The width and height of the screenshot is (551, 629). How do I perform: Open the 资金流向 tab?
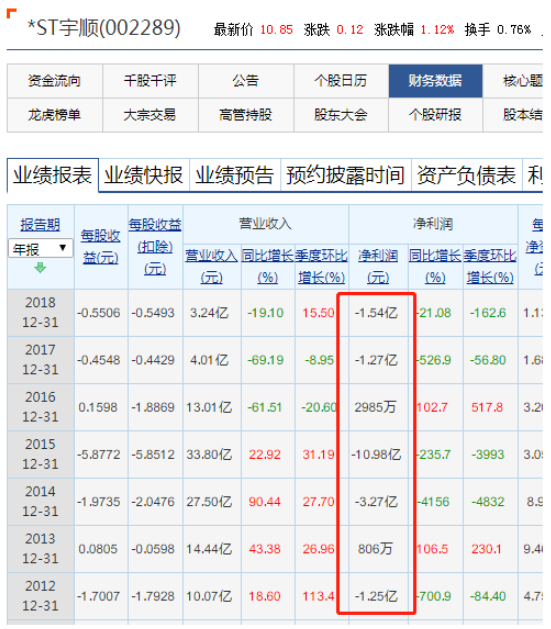point(55,81)
